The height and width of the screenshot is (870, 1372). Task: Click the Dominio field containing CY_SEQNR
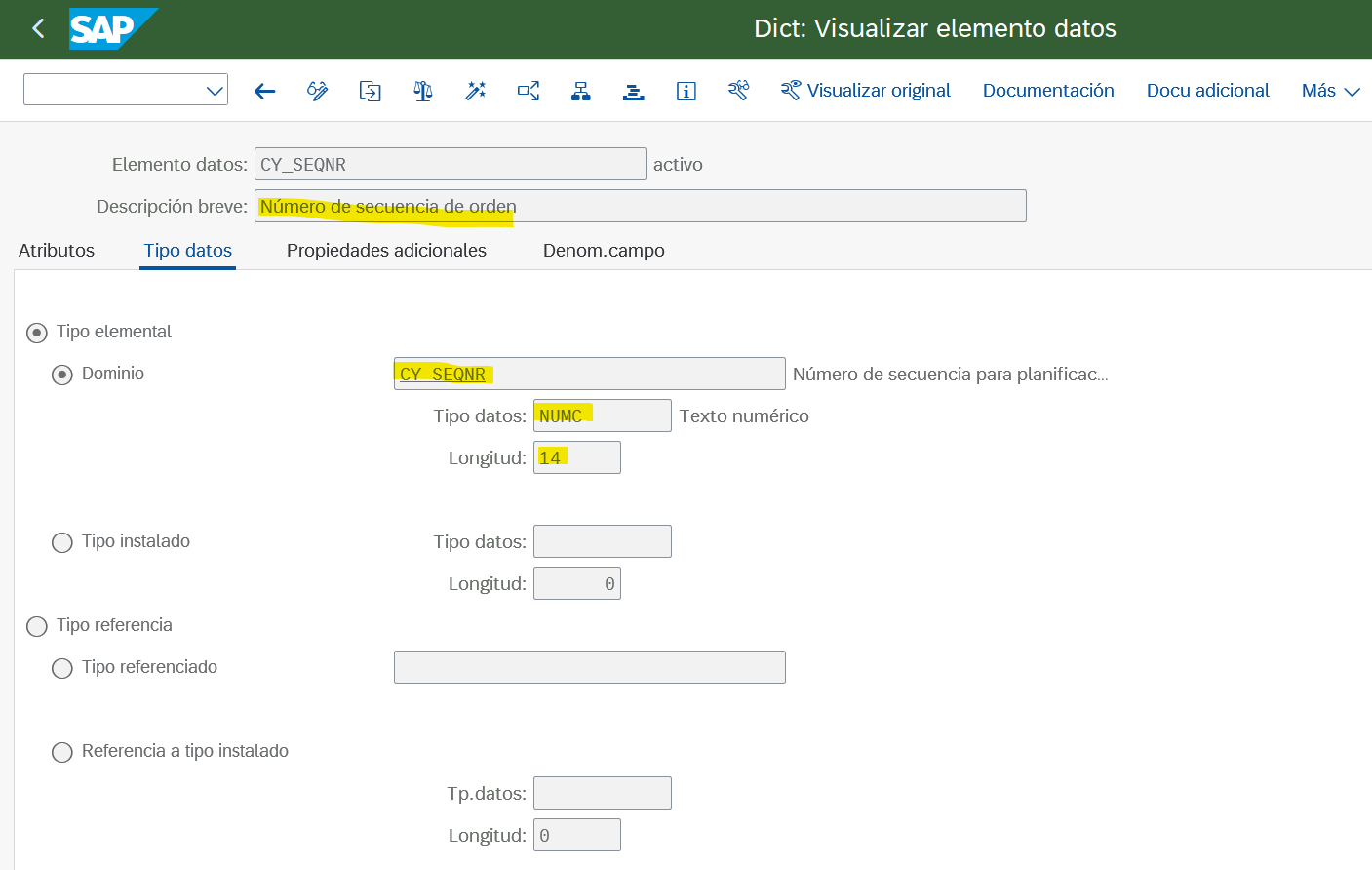point(589,374)
